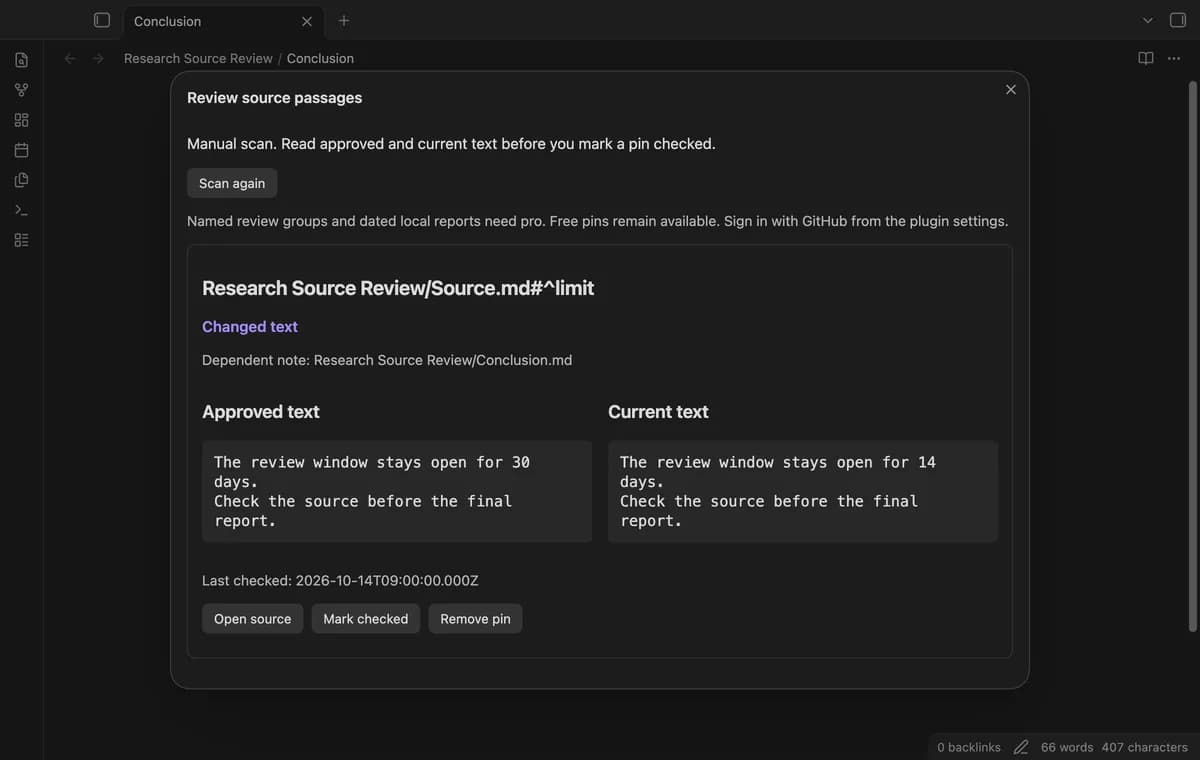The width and height of the screenshot is (1200, 760).
Task: Click the Scan again button
Action: 232,183
